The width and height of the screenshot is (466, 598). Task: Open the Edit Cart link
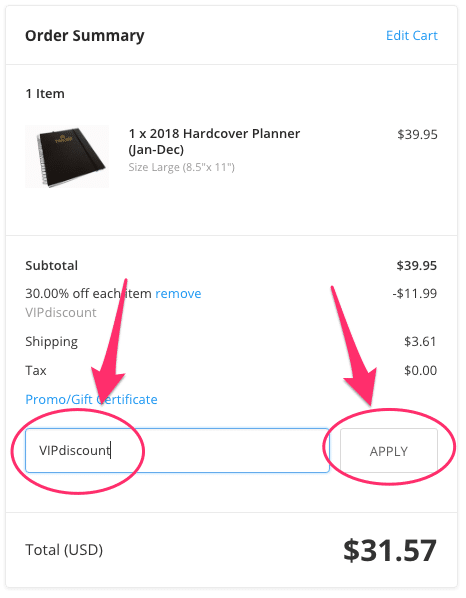point(411,35)
